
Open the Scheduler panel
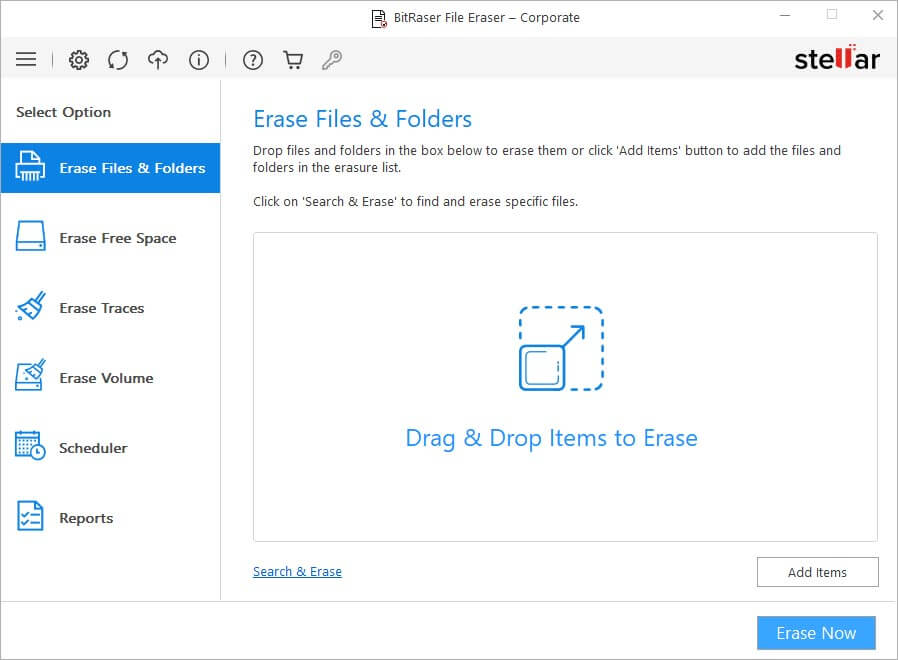110,448
